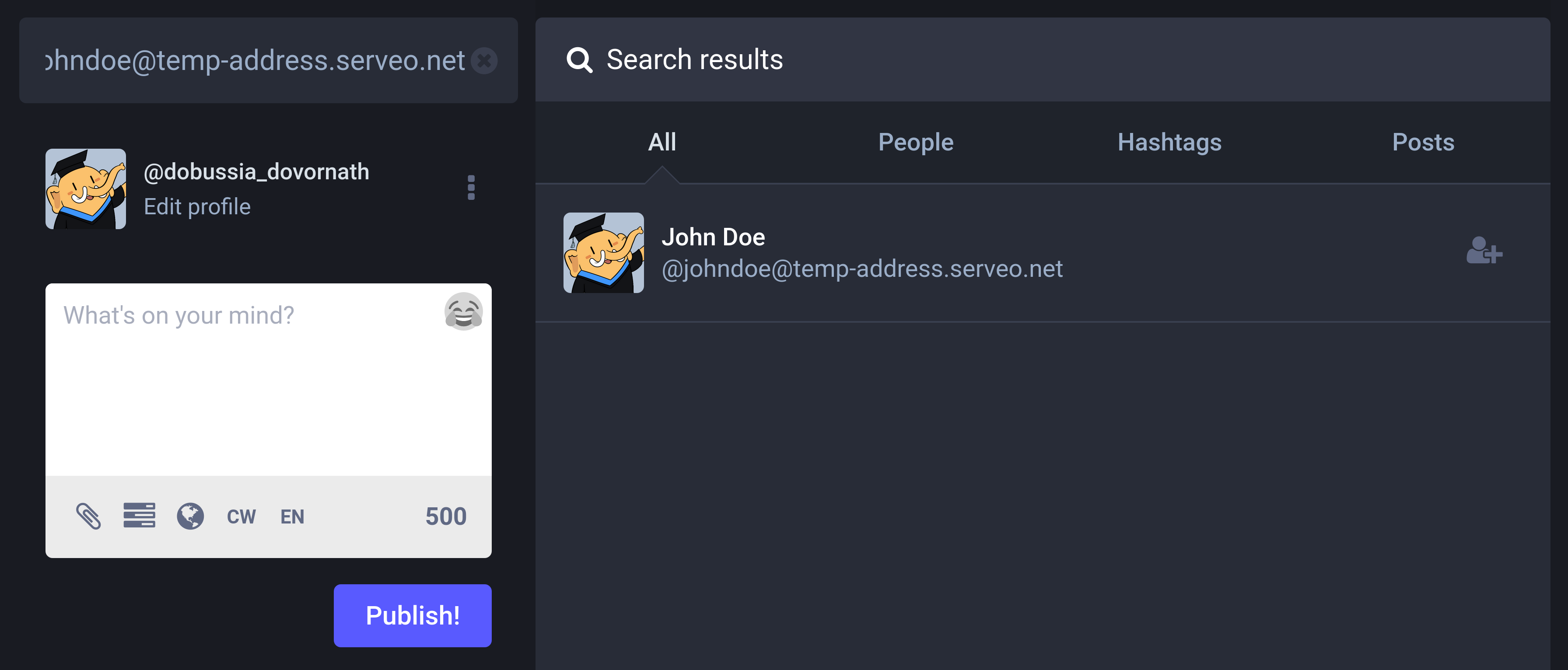
Task: Click the Posts tab in search results
Action: coord(1422,141)
